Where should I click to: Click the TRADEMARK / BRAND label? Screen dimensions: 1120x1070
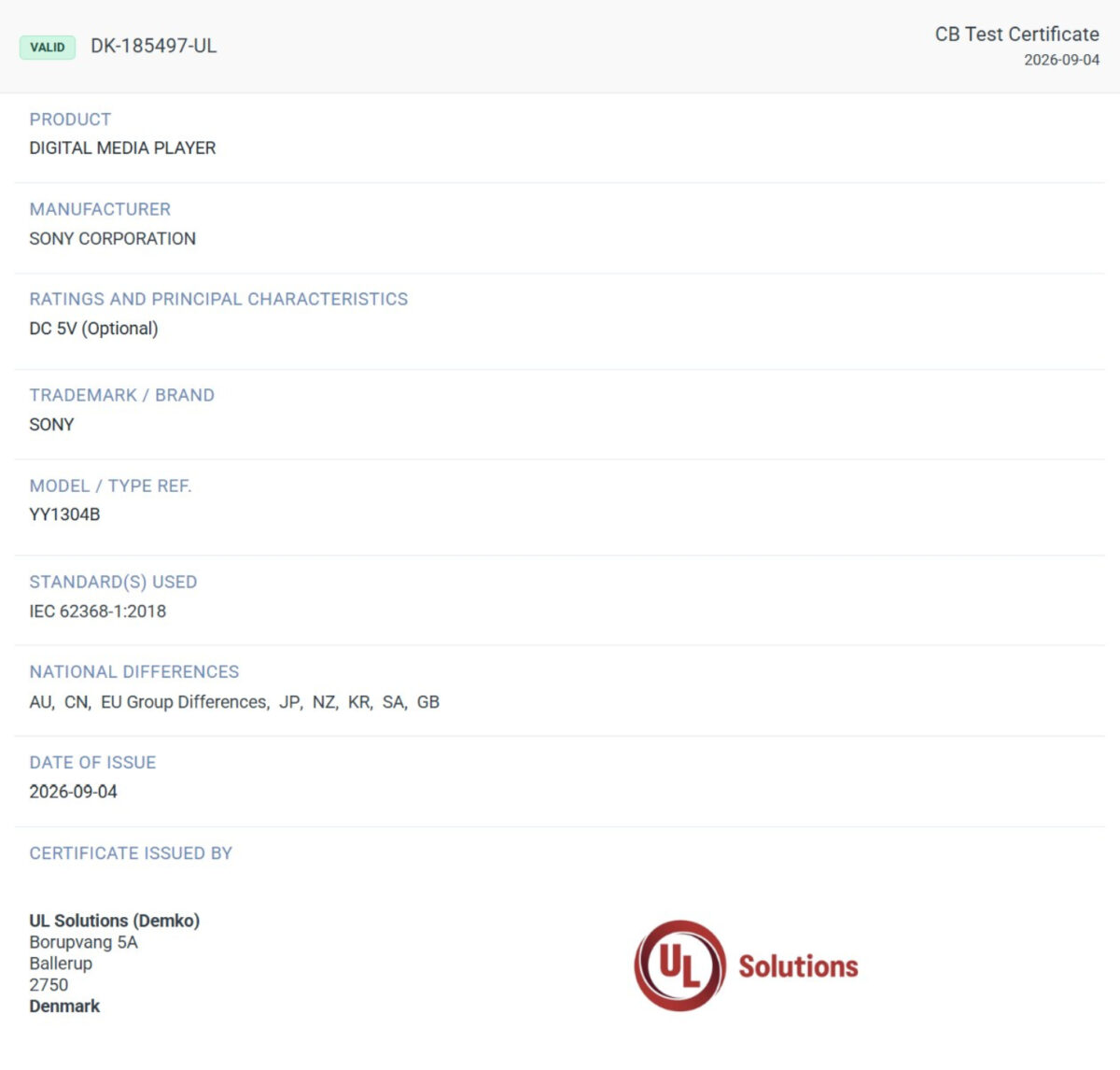click(x=122, y=395)
